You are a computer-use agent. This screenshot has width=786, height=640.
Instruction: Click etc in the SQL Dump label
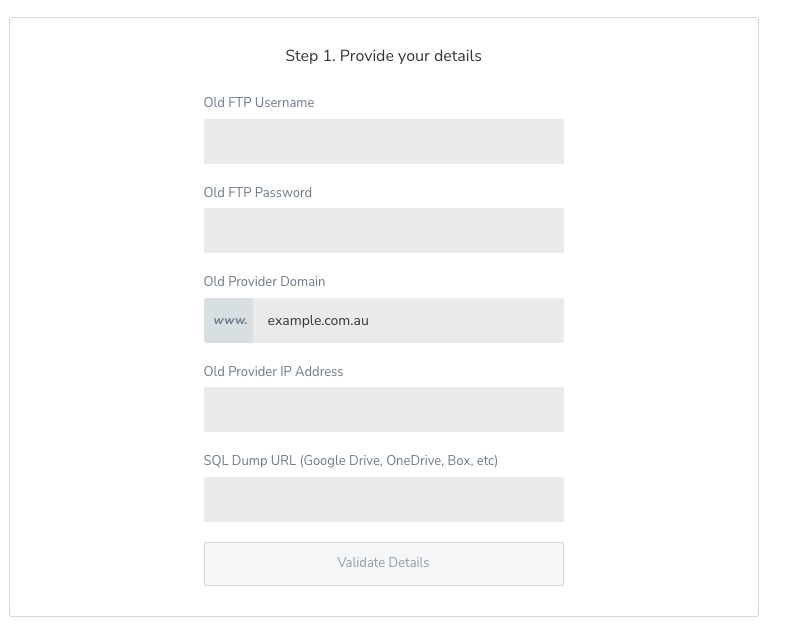tap(485, 461)
